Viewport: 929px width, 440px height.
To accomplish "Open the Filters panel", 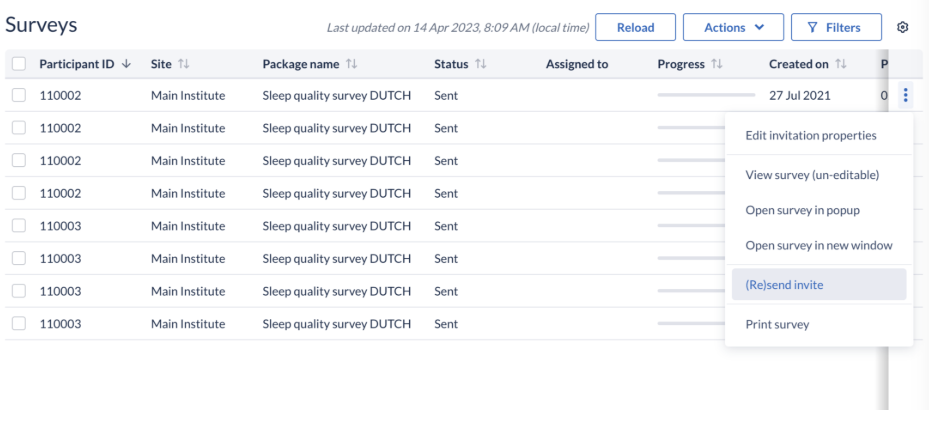I will click(x=836, y=27).
